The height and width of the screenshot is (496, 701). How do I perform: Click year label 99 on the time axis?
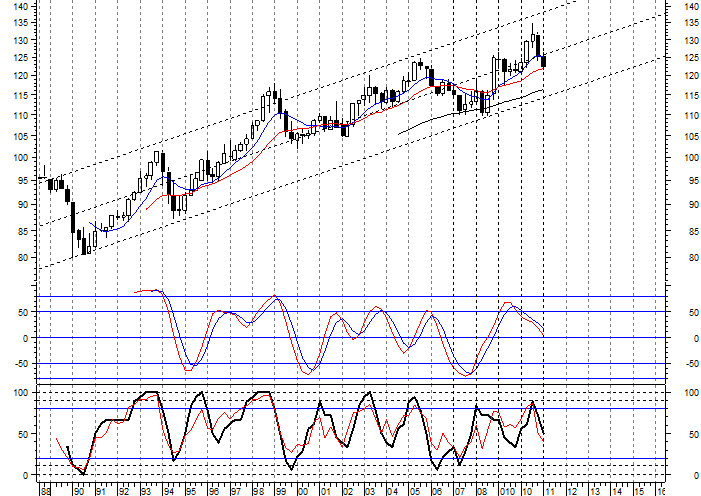(280, 492)
